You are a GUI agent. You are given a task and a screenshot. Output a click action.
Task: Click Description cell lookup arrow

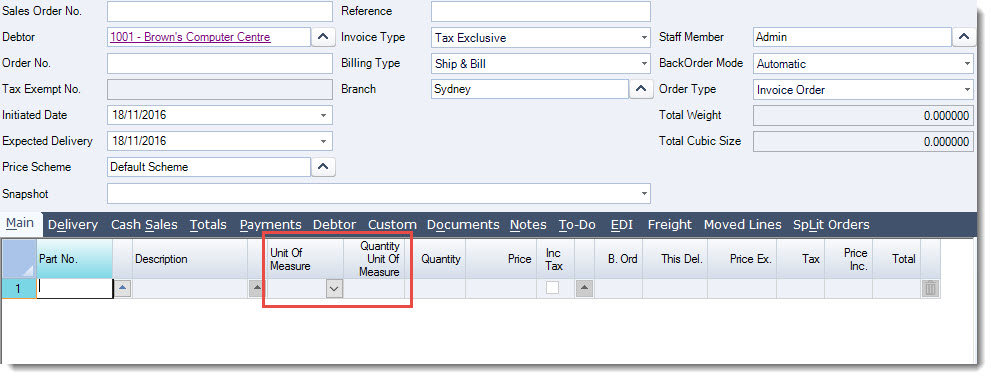pyautogui.click(x=256, y=289)
